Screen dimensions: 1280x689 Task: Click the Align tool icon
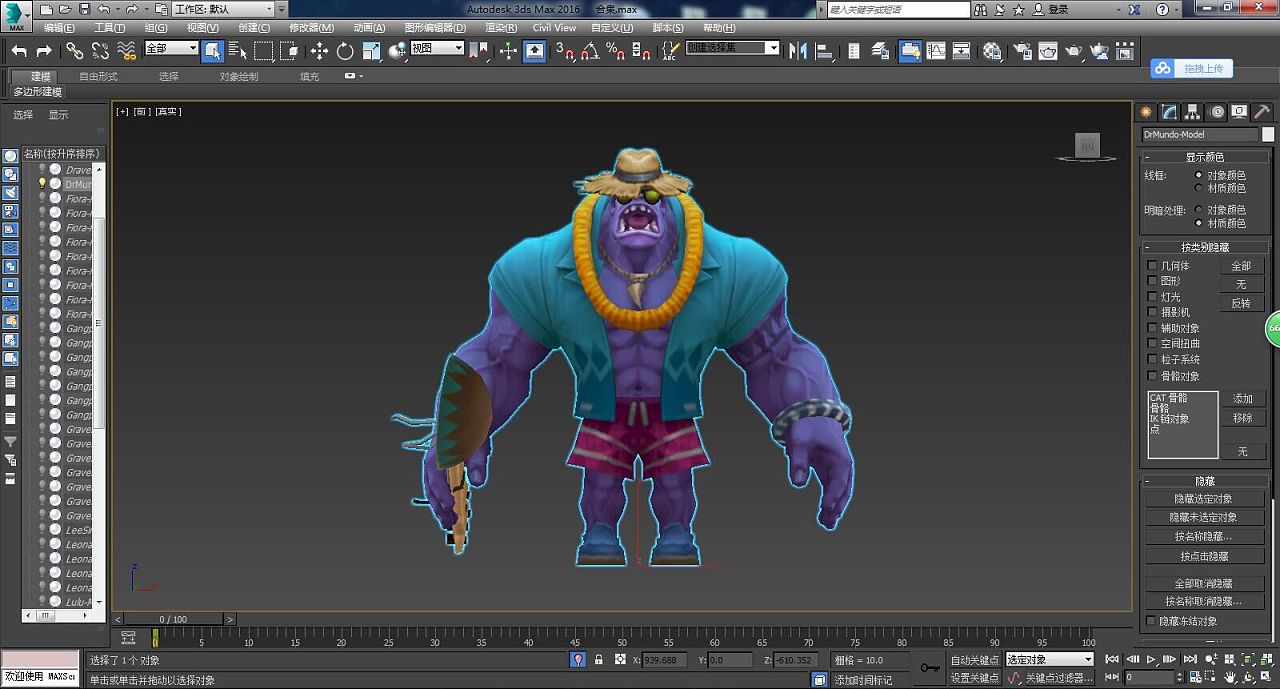pos(824,51)
